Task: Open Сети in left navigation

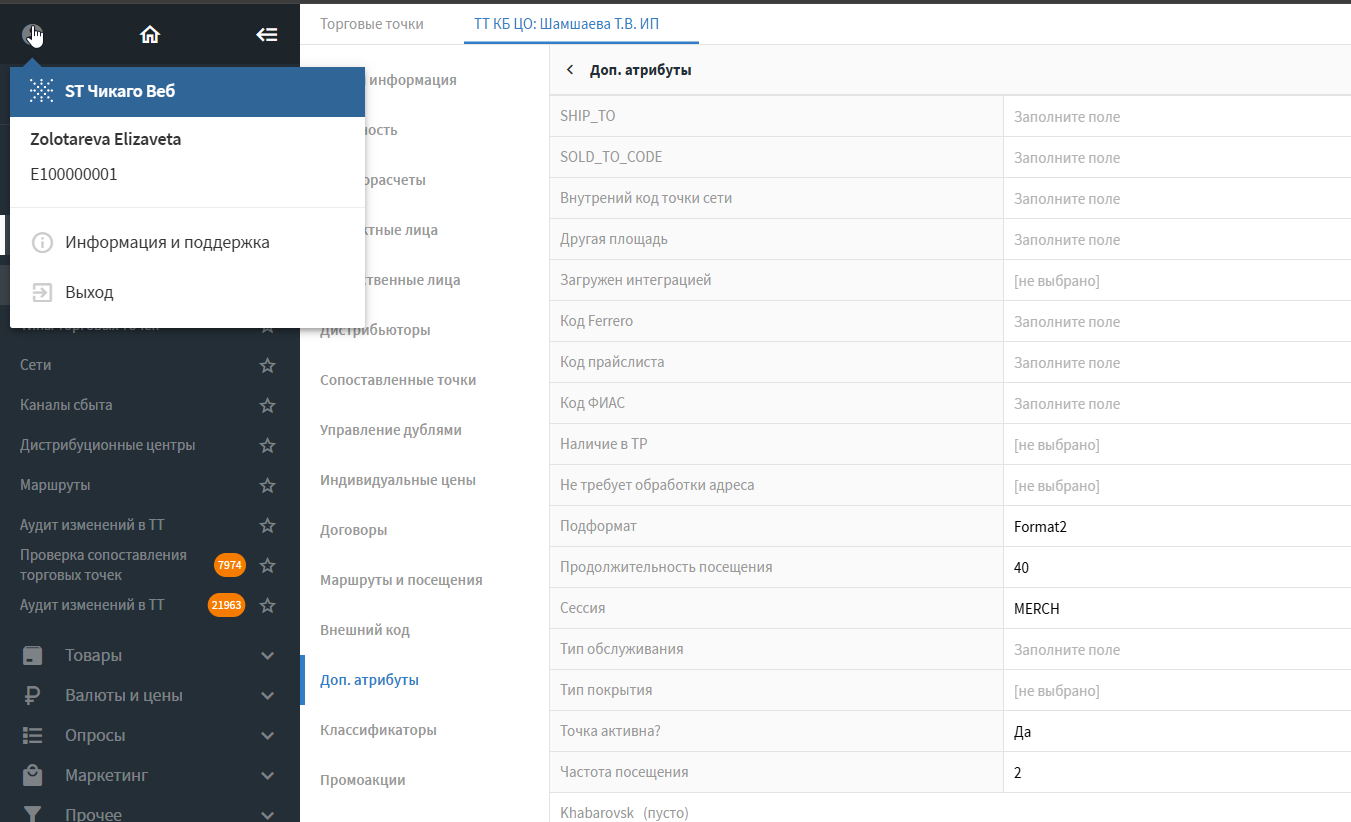Action: tap(36, 365)
